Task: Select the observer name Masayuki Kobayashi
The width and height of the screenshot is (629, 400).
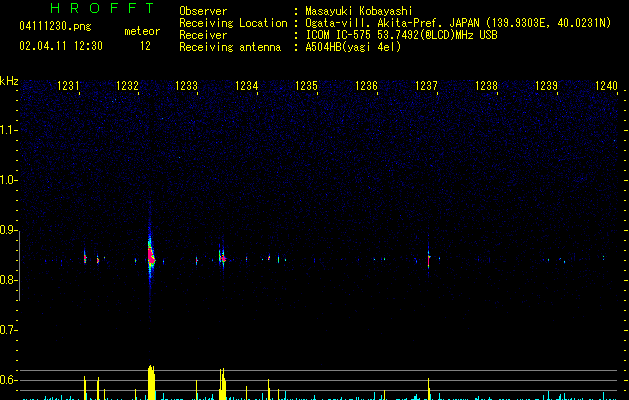Action: [x=359, y=11]
